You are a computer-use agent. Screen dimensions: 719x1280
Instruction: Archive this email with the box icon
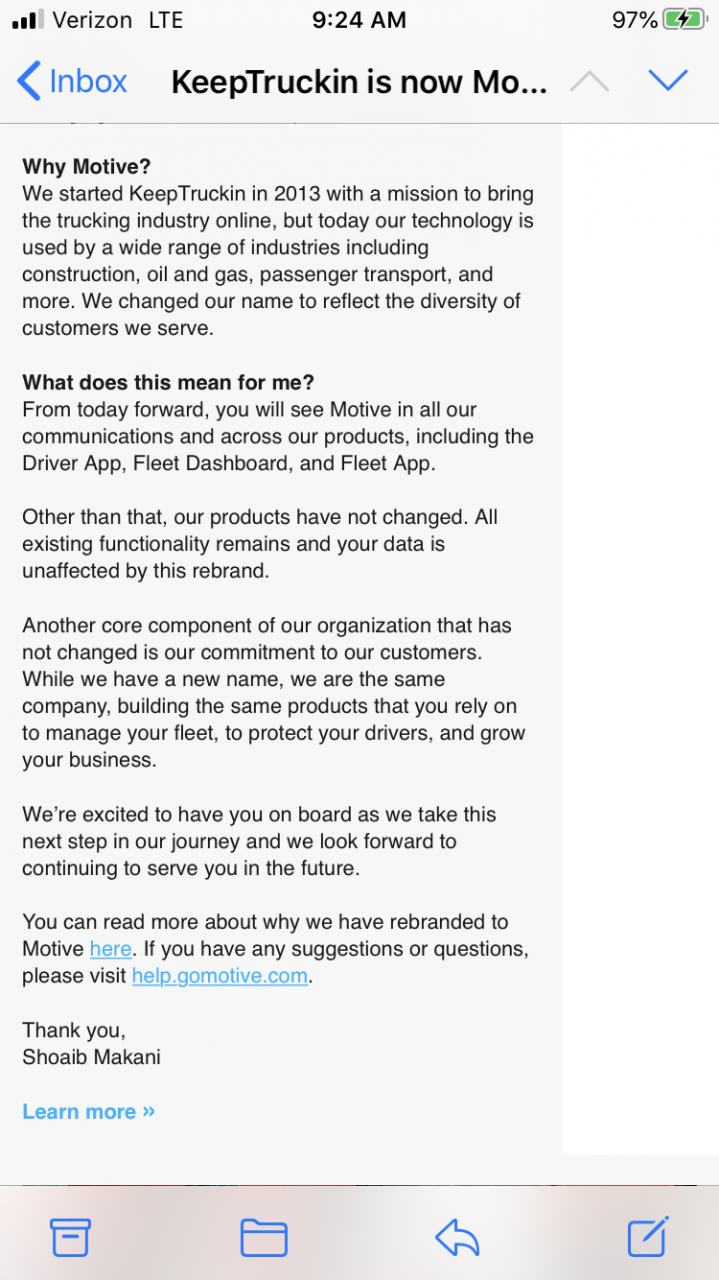pyautogui.click(x=70, y=1238)
